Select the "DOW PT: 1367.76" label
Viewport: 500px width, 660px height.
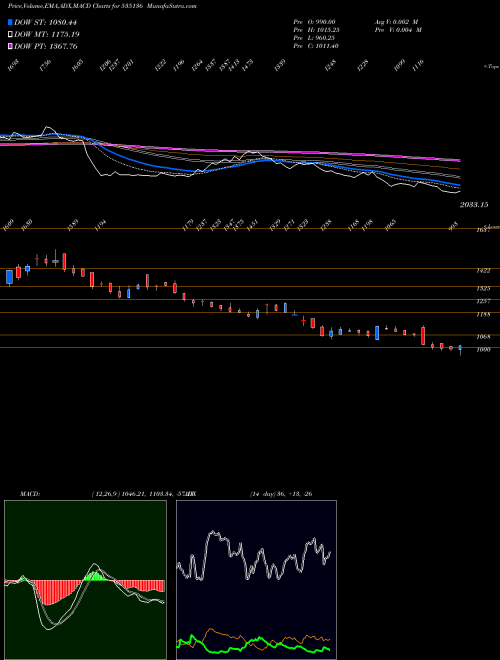pyautogui.click(x=45, y=46)
